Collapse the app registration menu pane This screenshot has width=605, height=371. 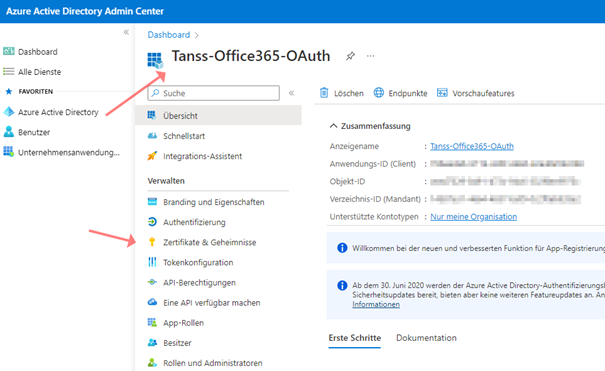[291, 93]
